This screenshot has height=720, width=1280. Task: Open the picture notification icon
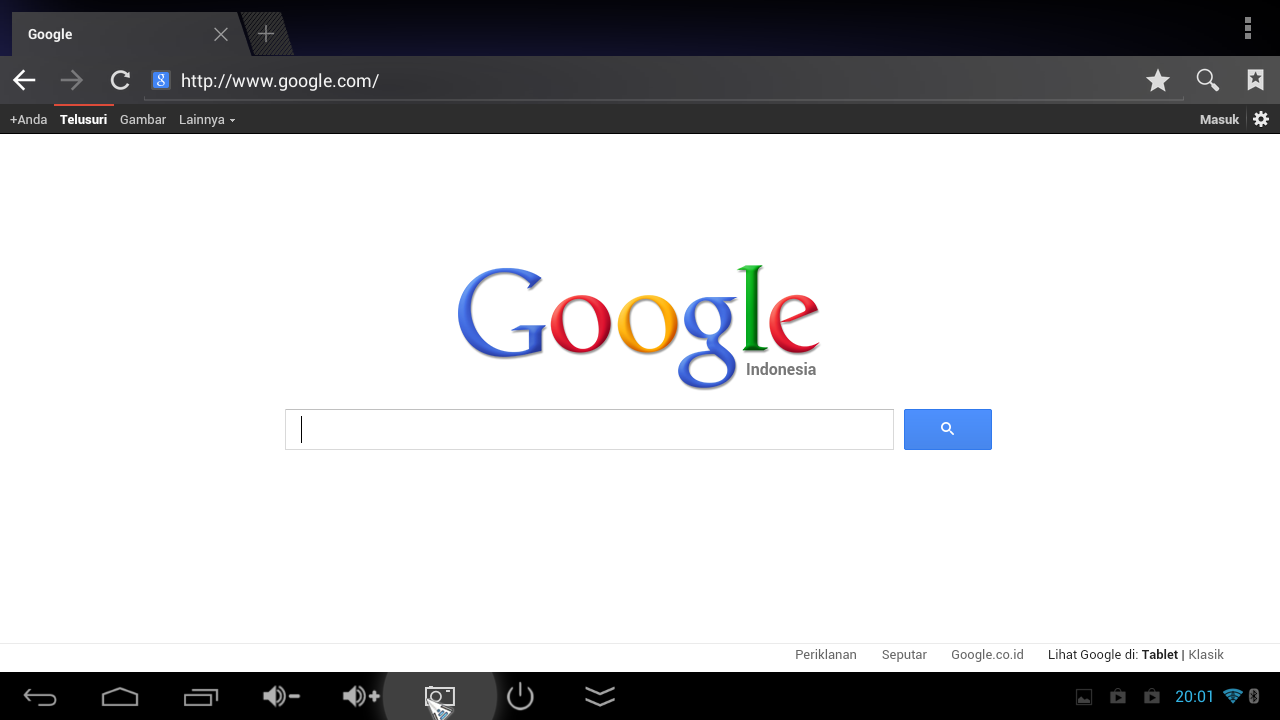[1084, 697]
